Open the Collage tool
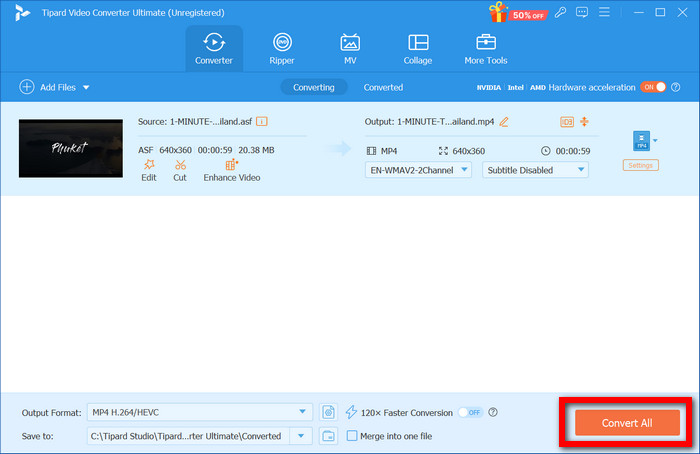 pos(418,48)
